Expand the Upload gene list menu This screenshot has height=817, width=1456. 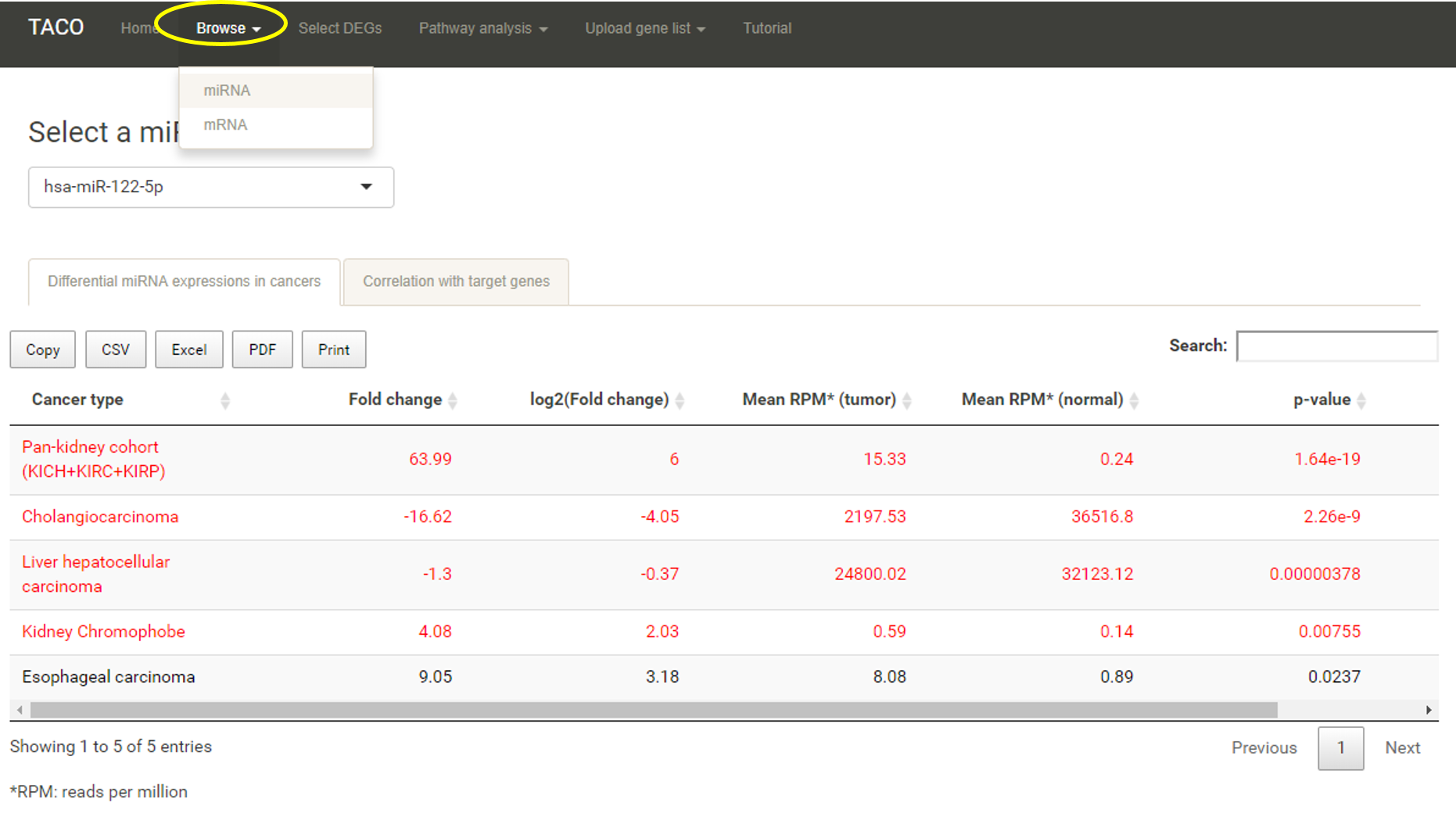(645, 28)
